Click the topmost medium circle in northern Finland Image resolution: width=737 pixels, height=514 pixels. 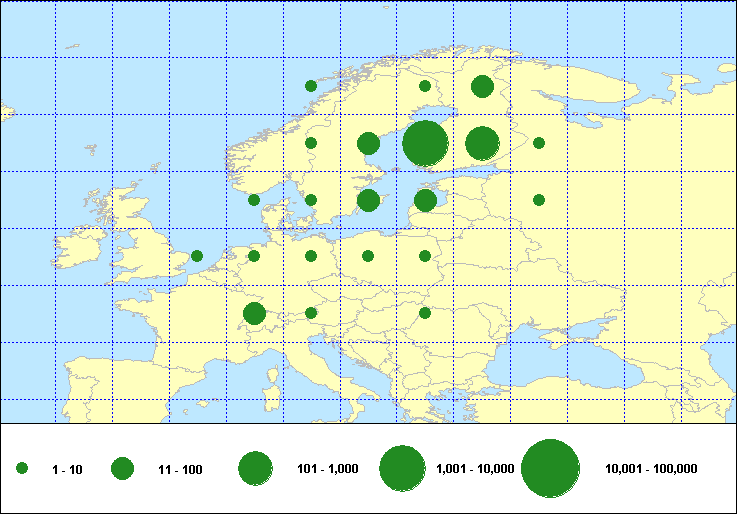coord(482,86)
